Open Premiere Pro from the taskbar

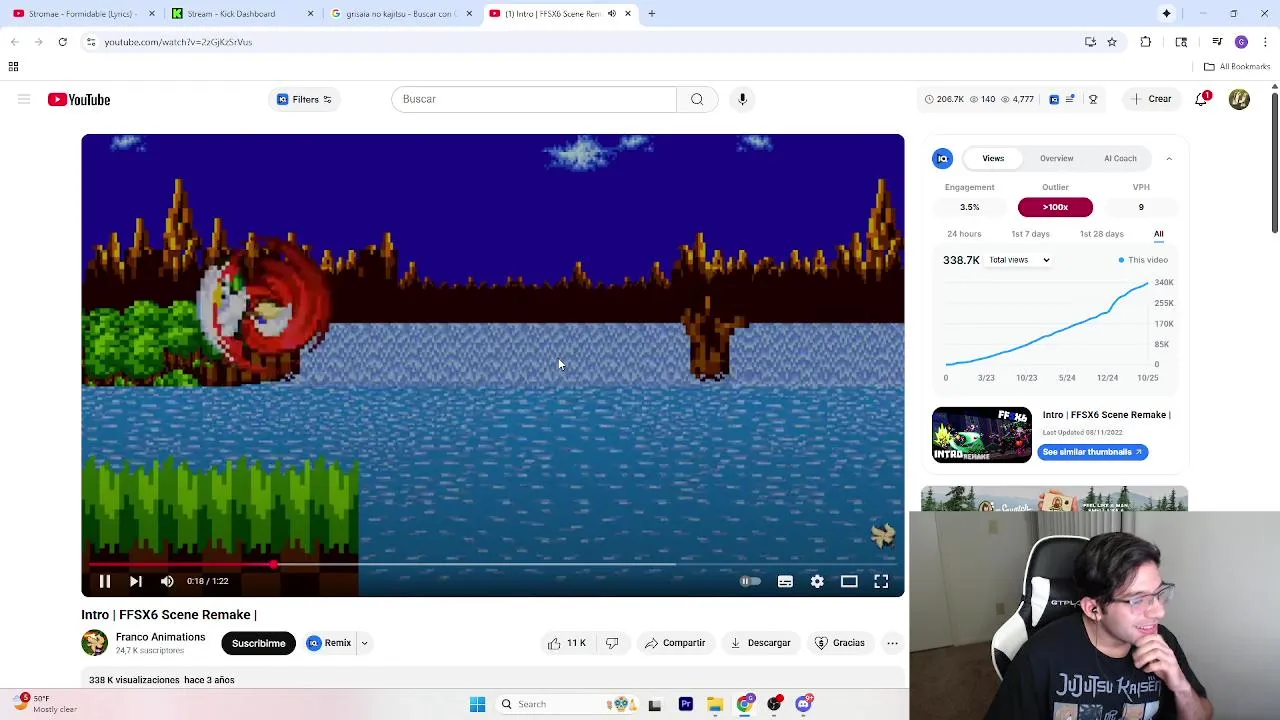pyautogui.click(x=686, y=704)
